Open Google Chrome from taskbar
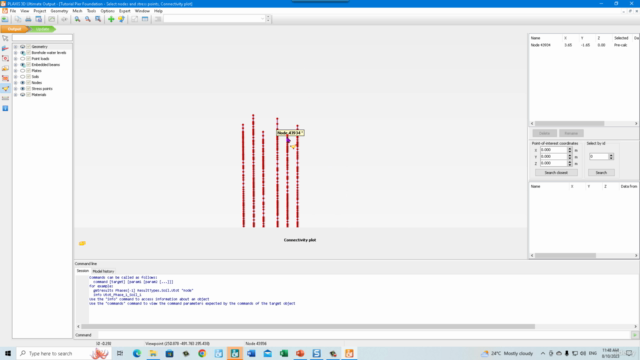 [202, 353]
